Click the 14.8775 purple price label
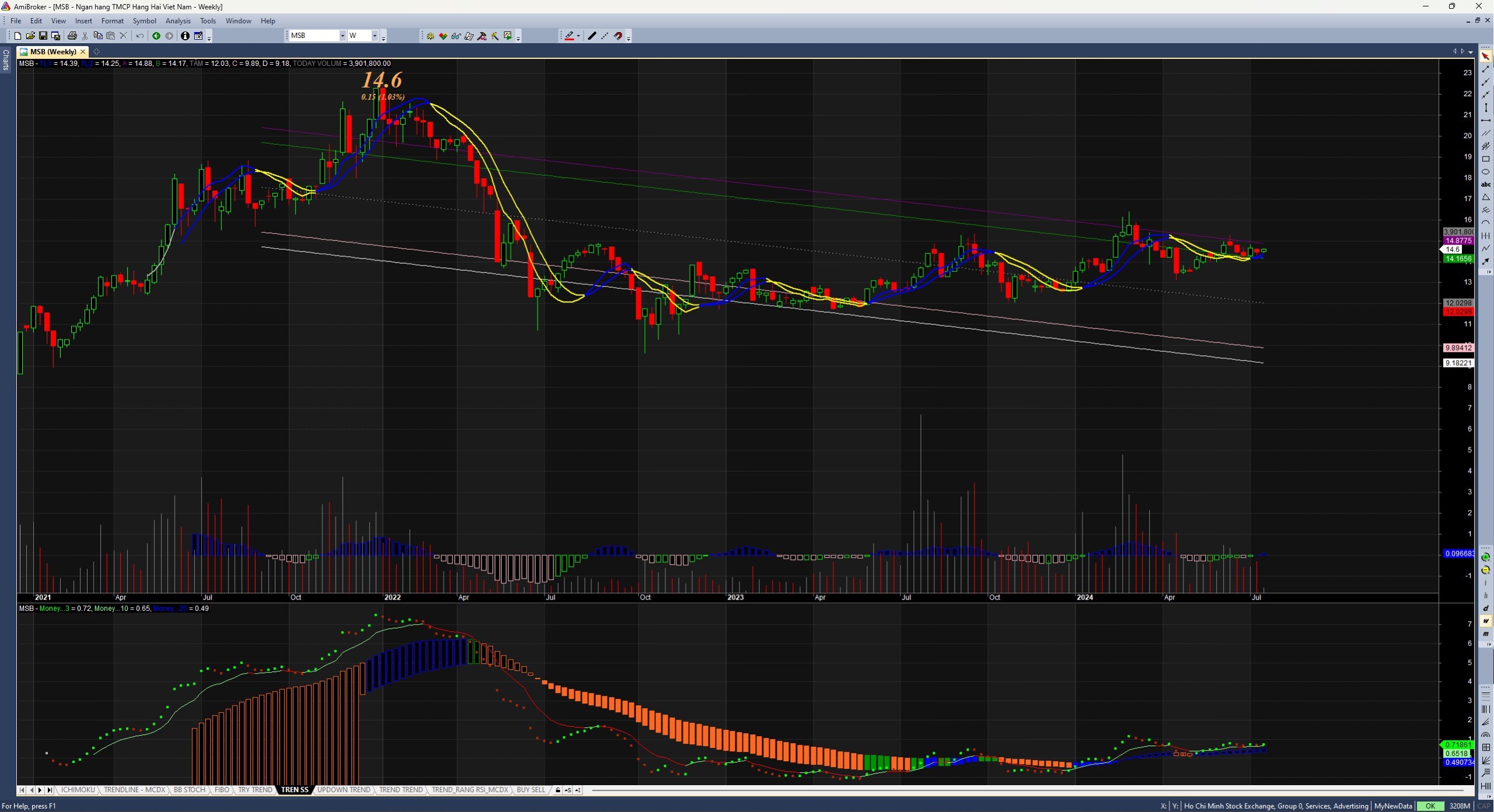 1458,240
